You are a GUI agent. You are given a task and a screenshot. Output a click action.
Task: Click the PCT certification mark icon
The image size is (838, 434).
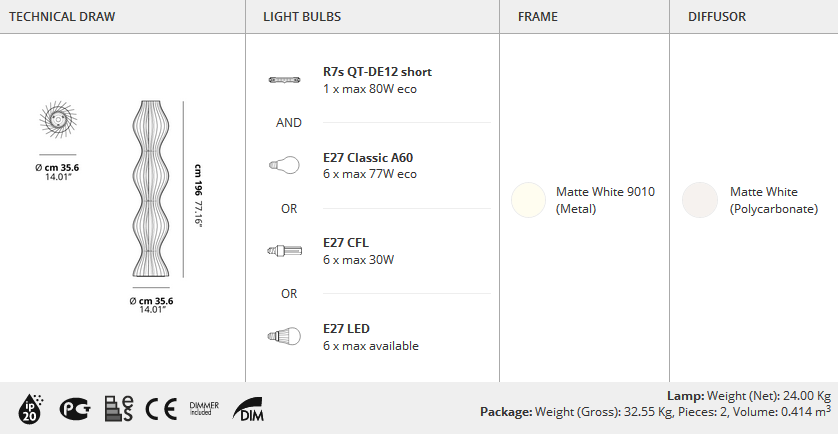[x=74, y=410]
